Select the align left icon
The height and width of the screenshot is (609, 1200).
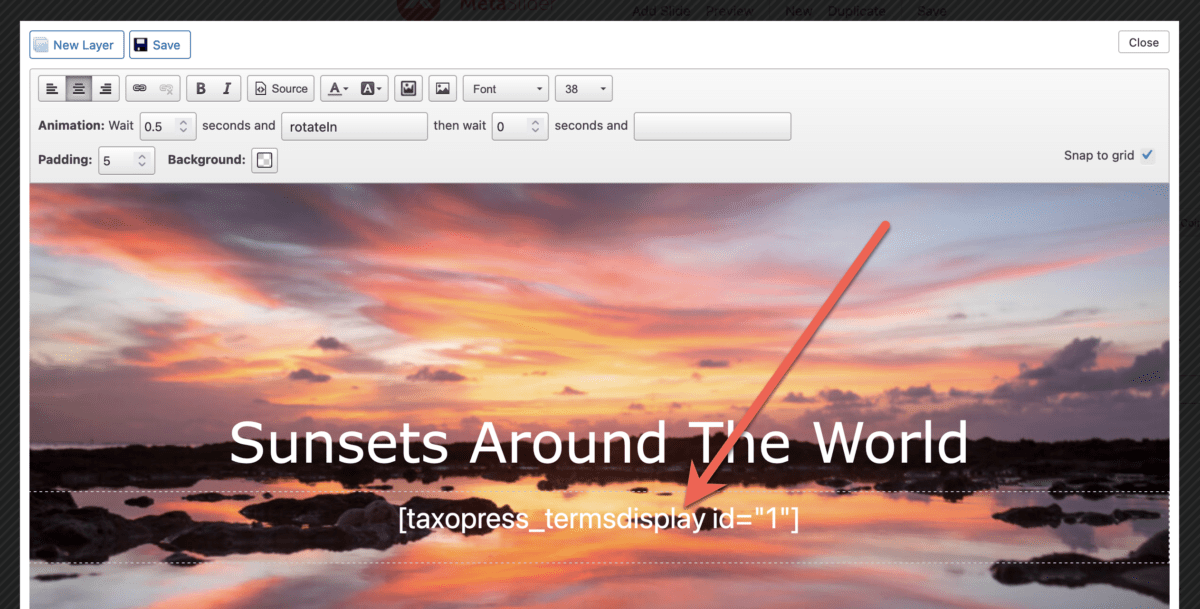tap(52, 88)
